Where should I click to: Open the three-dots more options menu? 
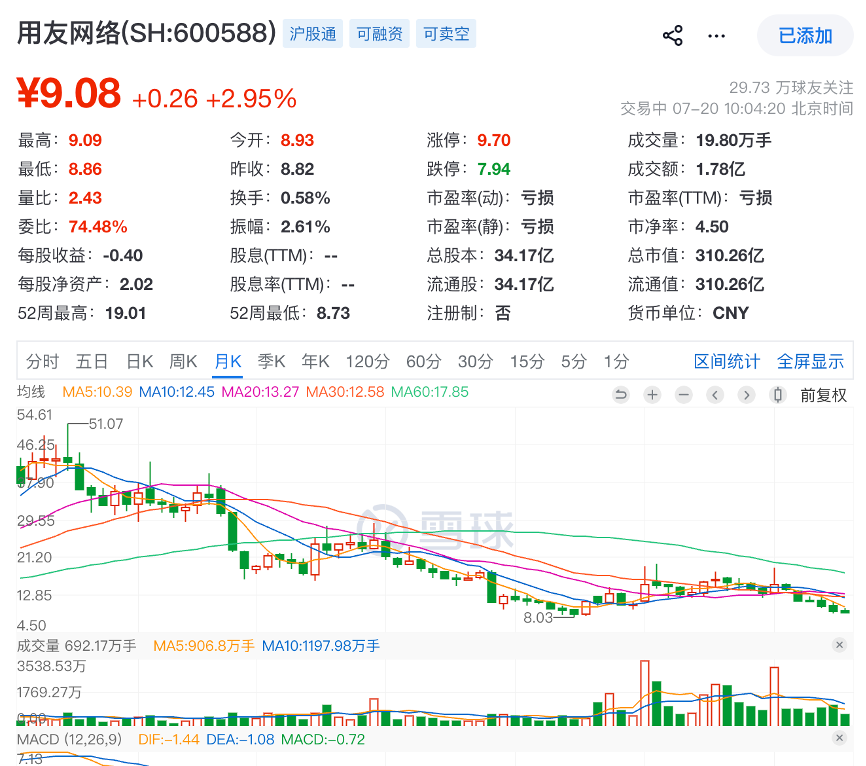716,36
